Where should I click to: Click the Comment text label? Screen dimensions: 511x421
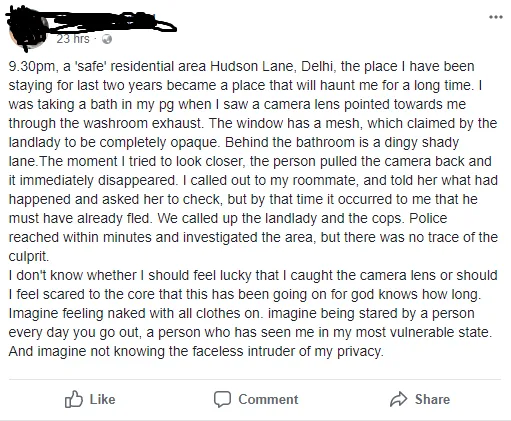268,399
